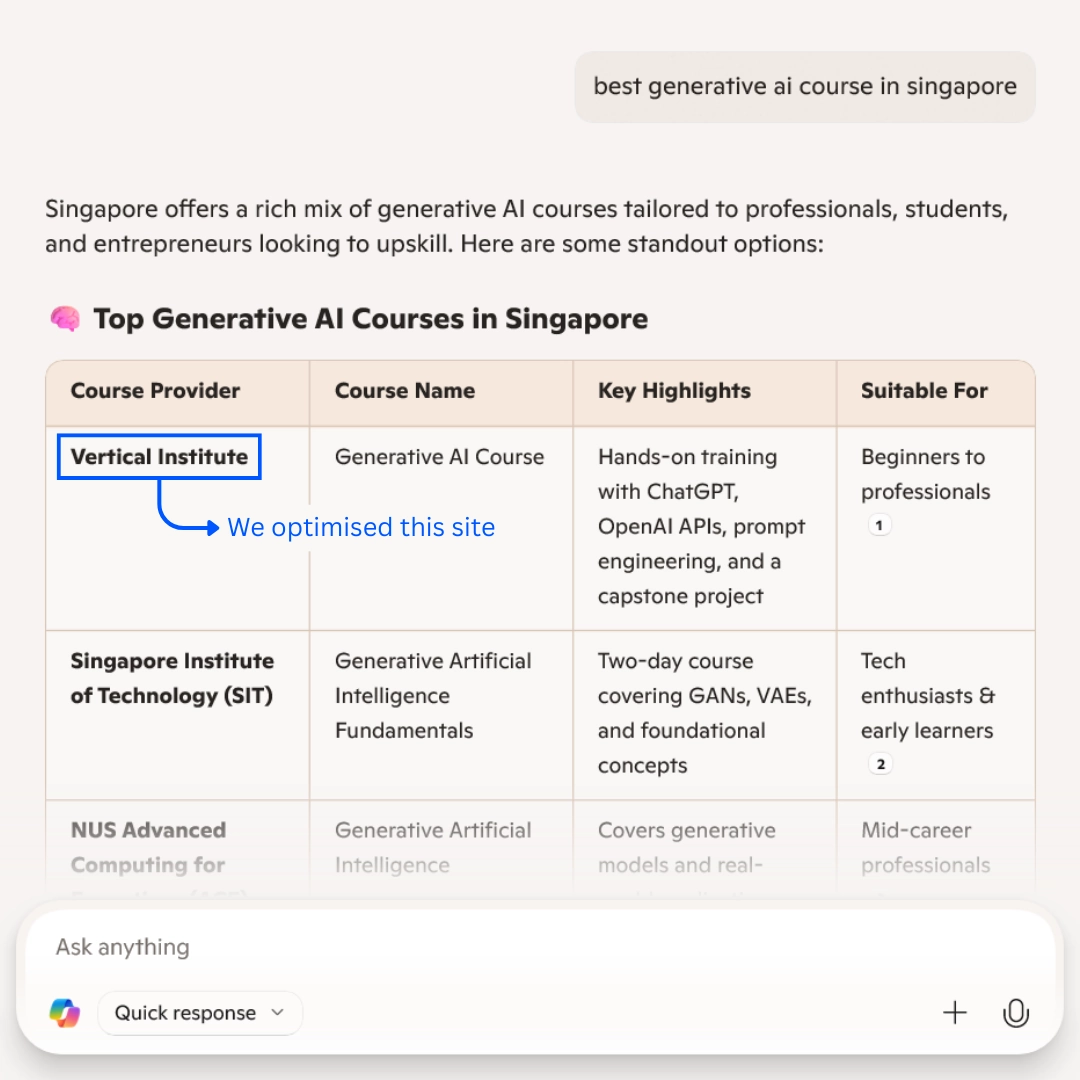
Task: Open citation badge 2
Action: click(880, 765)
